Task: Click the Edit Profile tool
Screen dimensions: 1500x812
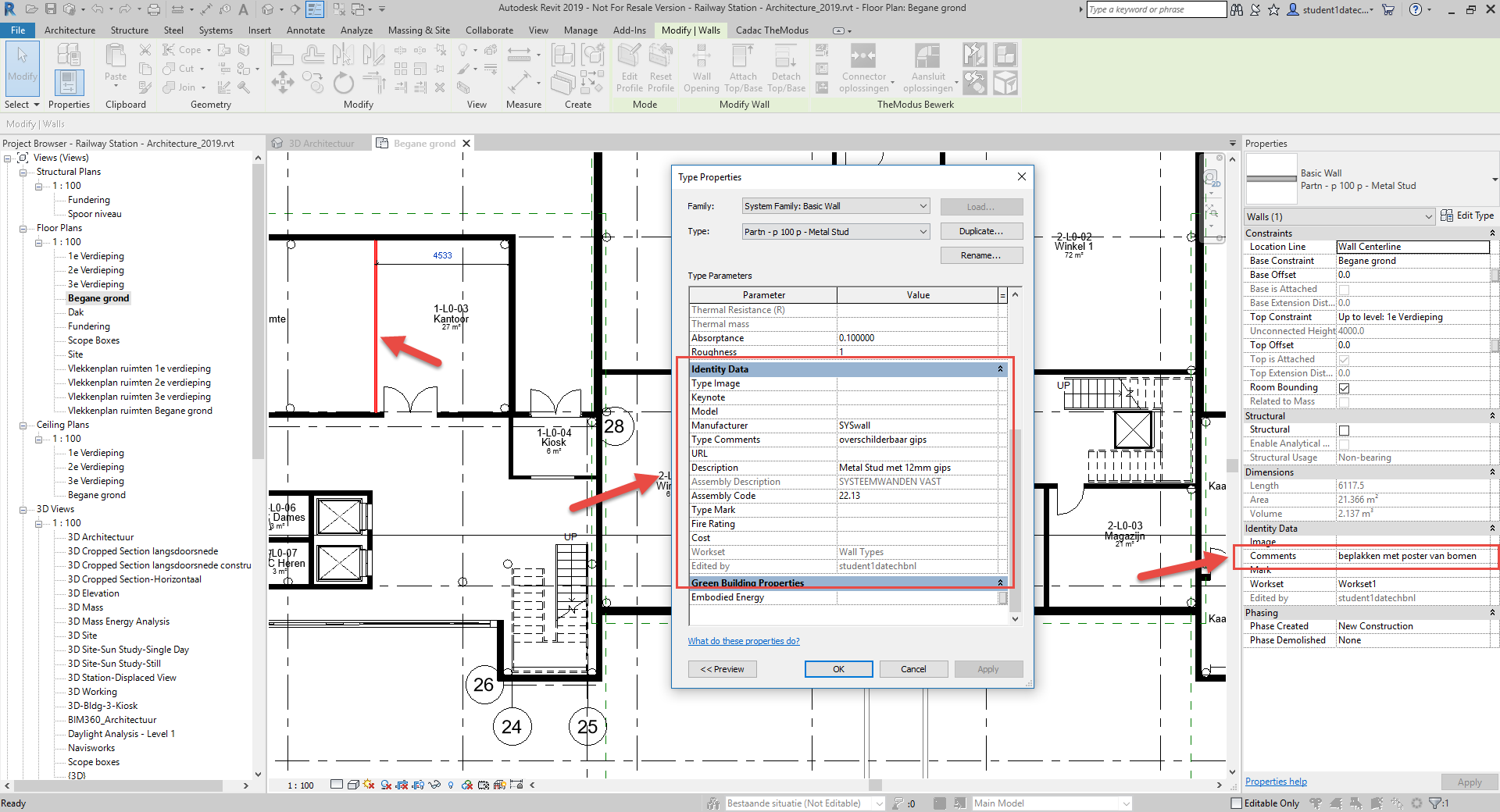Action: pos(630,69)
